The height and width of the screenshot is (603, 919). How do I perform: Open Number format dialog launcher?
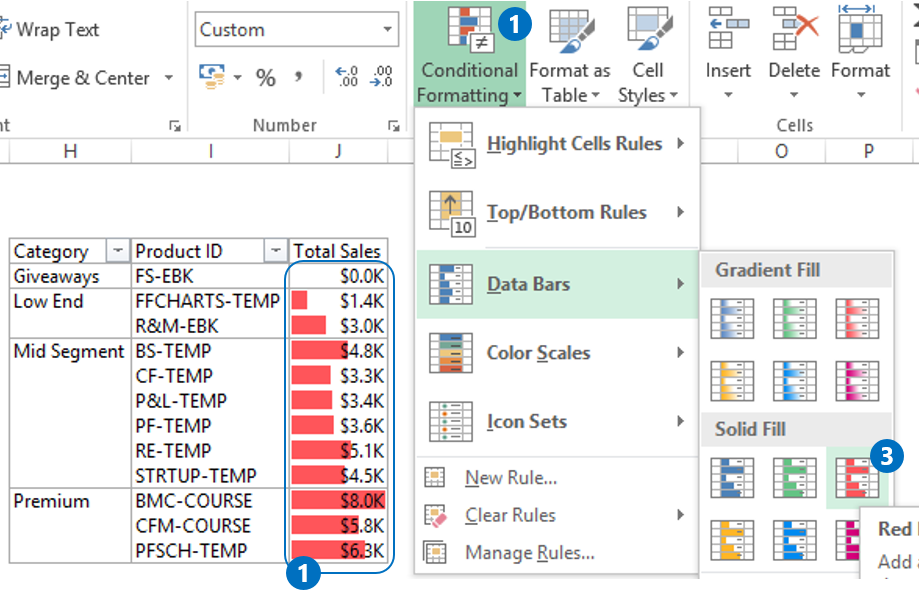click(x=394, y=125)
